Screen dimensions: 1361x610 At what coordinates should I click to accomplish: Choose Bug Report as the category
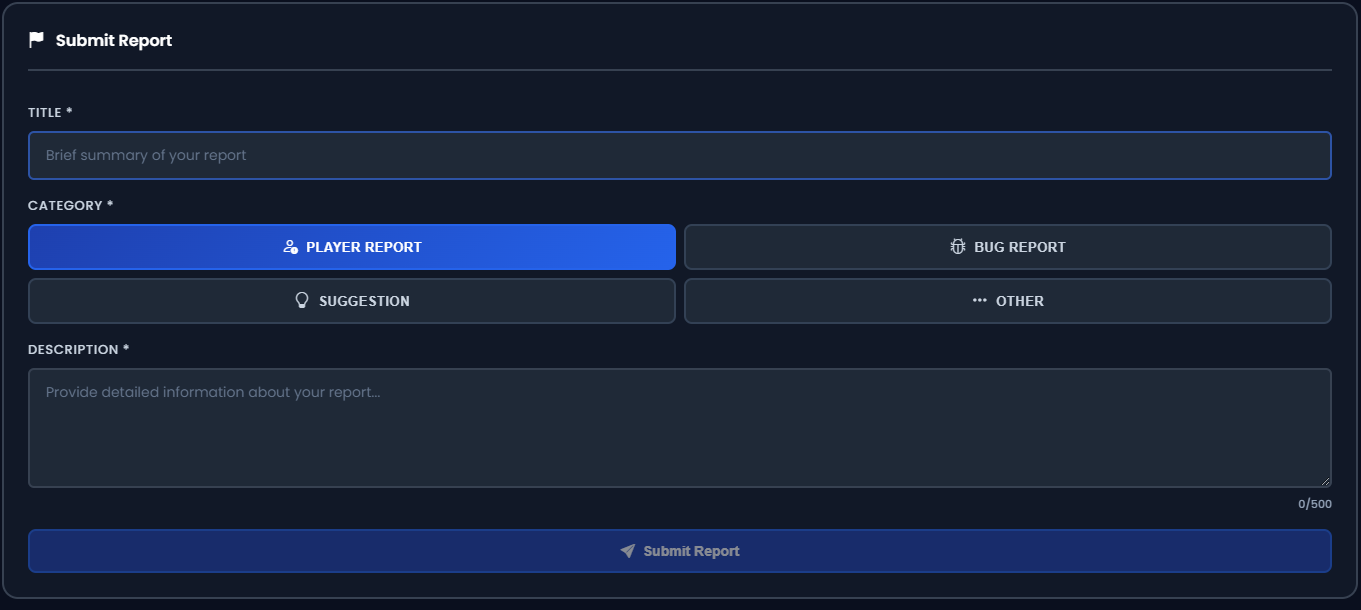[1007, 247]
